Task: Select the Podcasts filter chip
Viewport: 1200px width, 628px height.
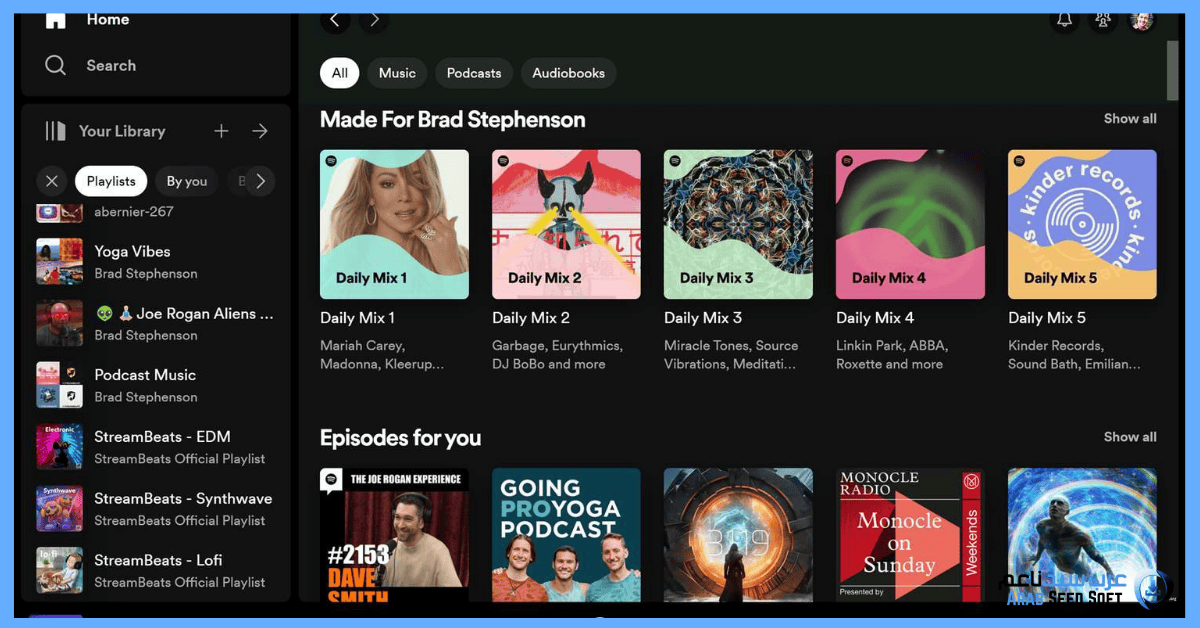Action: pyautogui.click(x=474, y=73)
